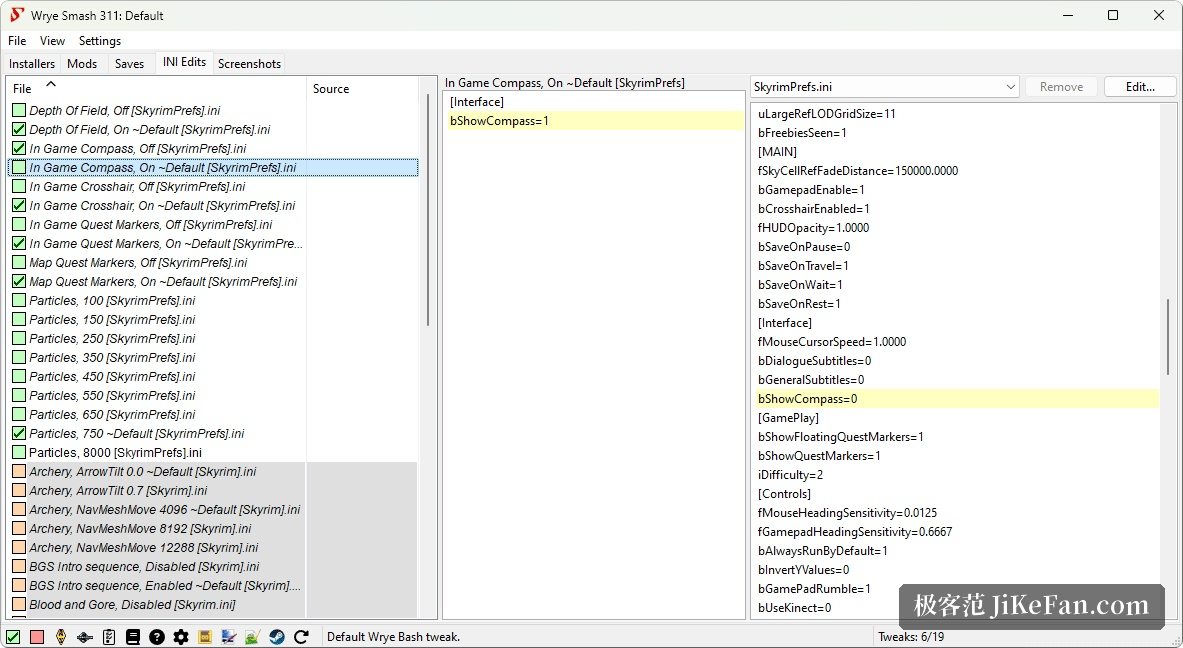Toggle Blood and Gore, Disabled checkbox

pos(19,604)
